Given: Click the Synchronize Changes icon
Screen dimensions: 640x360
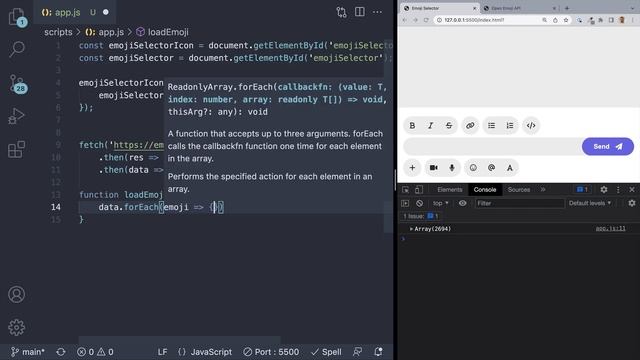Looking at the screenshot, I should point(61,351).
